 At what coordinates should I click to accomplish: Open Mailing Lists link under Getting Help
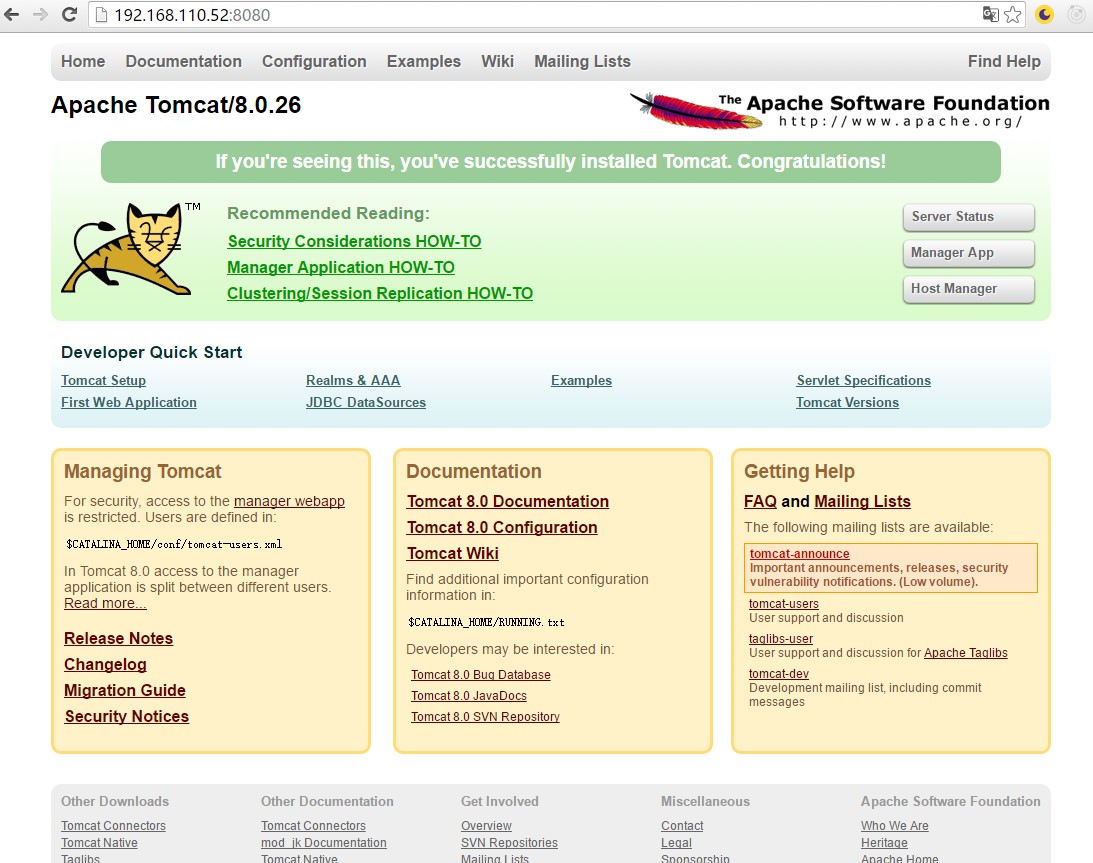(x=862, y=502)
